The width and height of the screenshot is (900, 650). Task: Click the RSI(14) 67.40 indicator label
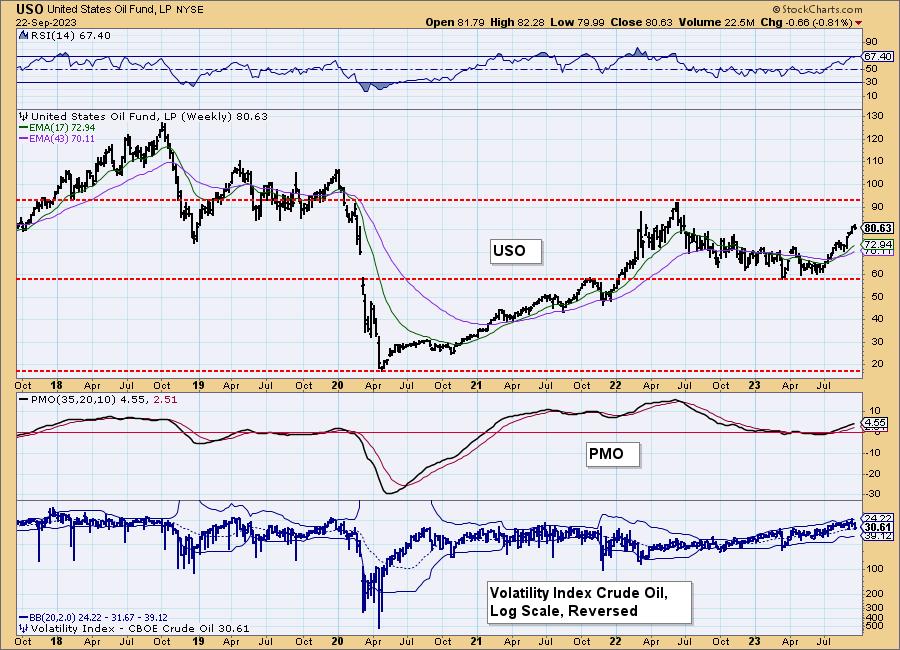[x=71, y=36]
